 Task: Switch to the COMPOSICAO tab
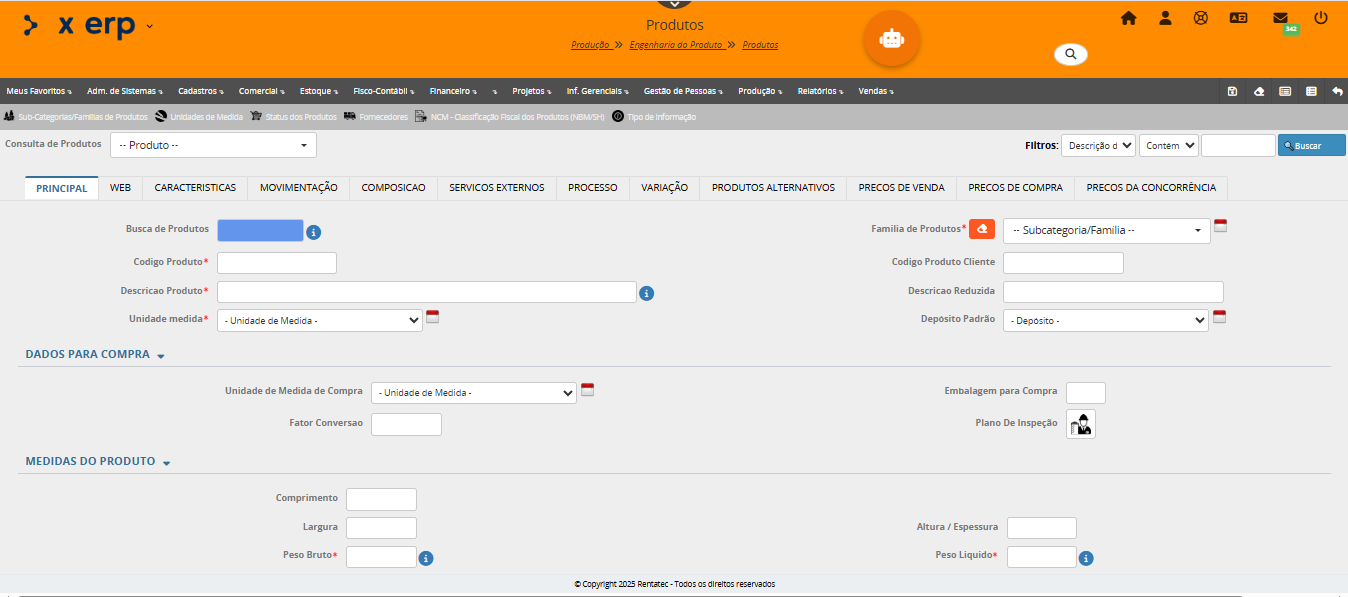click(393, 188)
